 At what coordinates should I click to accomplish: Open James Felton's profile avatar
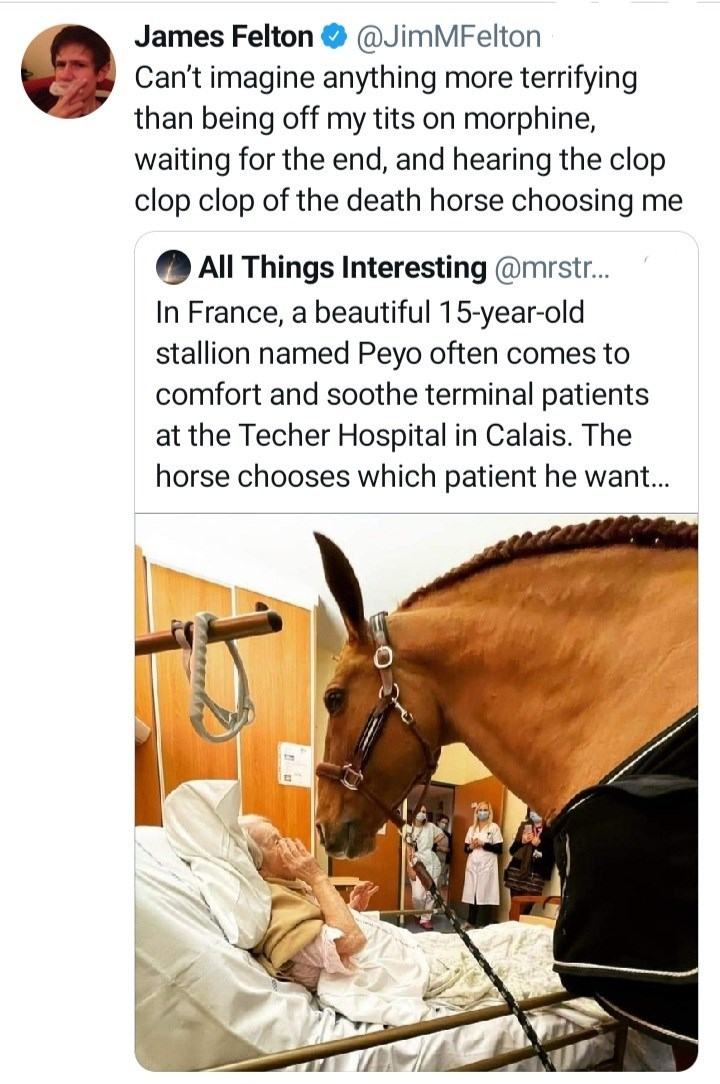pos(68,72)
